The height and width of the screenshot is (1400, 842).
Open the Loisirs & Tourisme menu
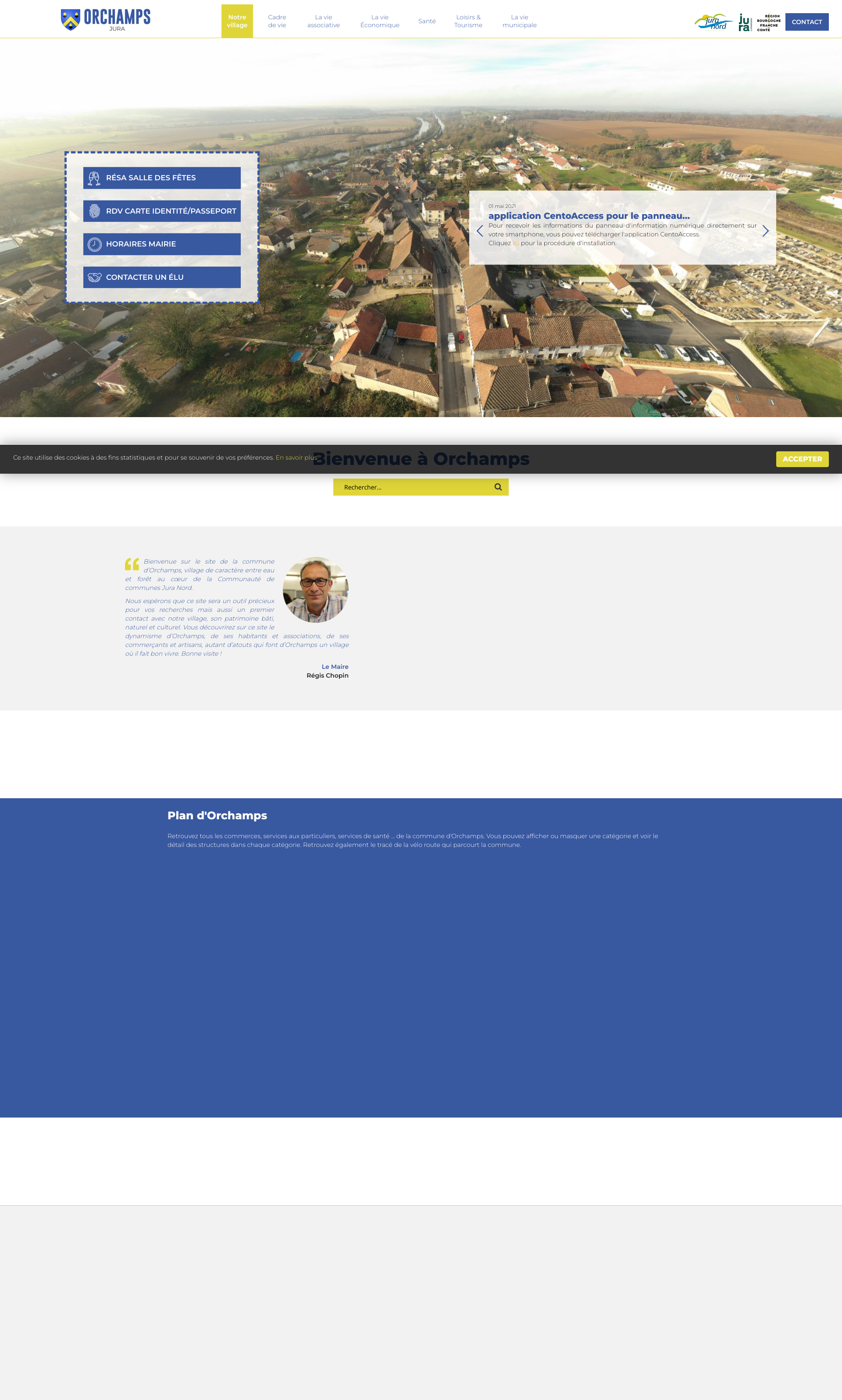tap(468, 21)
